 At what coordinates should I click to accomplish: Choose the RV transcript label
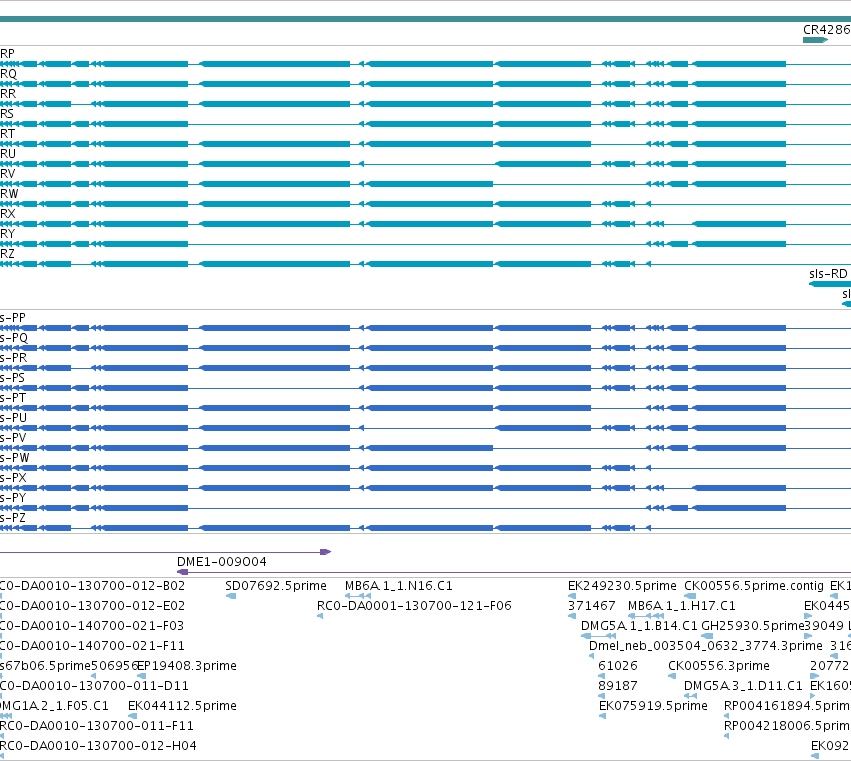pyautogui.click(x=8, y=174)
